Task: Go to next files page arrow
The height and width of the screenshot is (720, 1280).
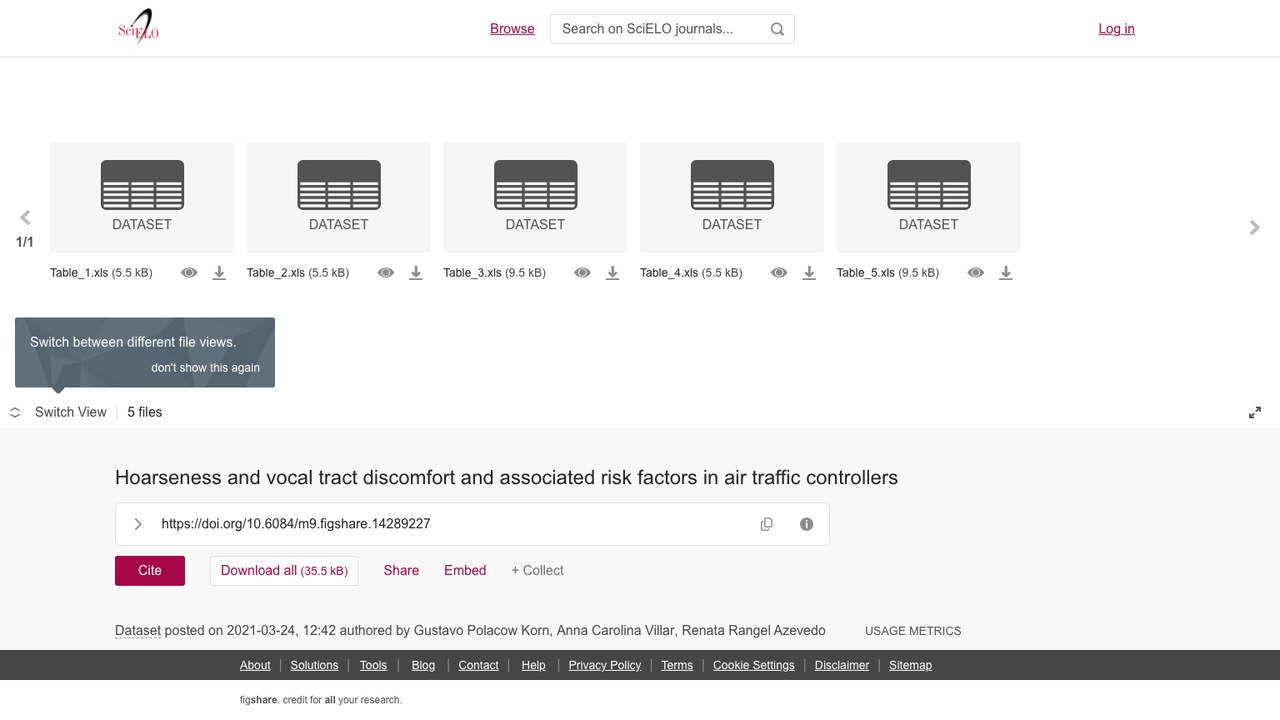Action: pyautogui.click(x=1255, y=228)
